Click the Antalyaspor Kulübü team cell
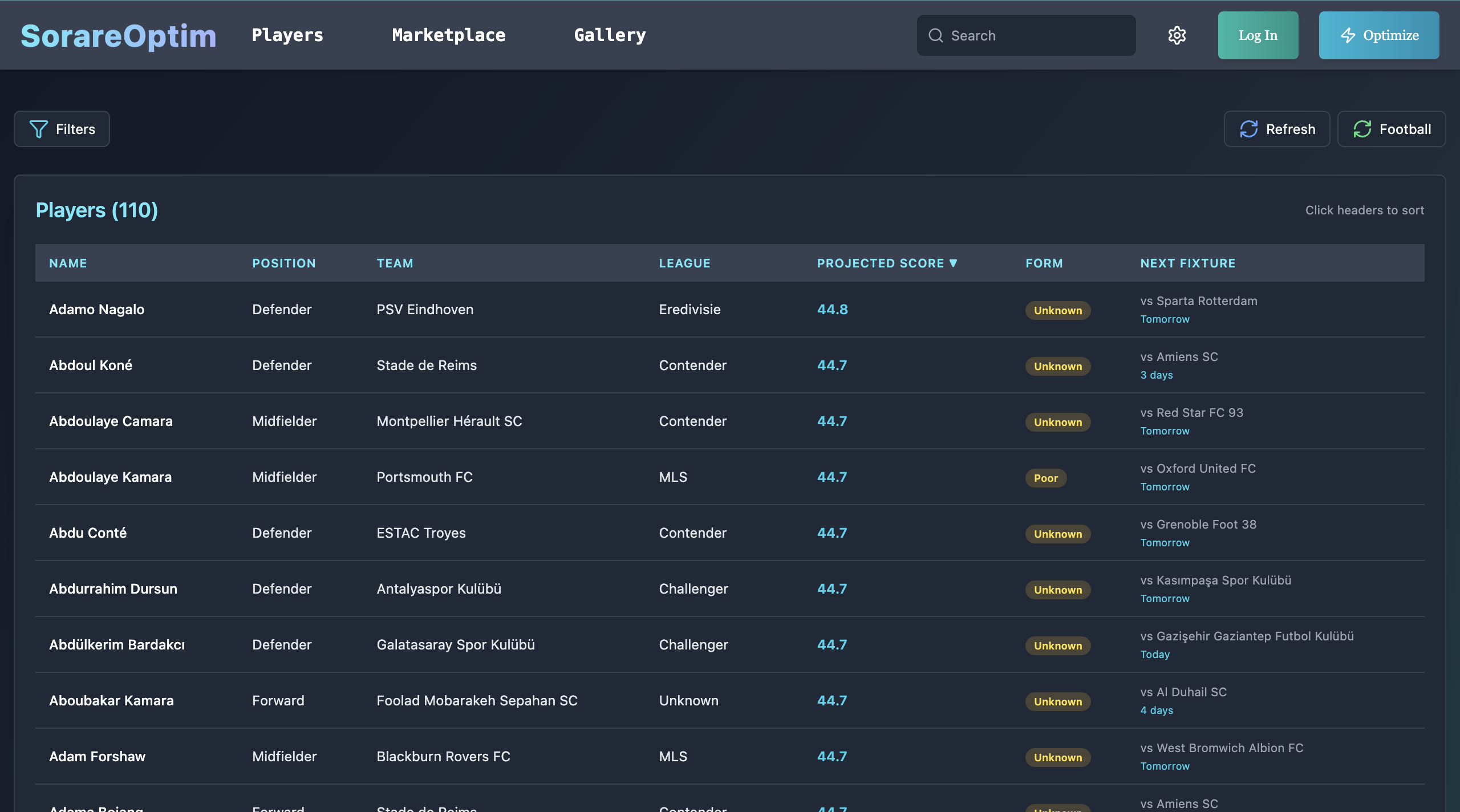The image size is (1460, 812). point(439,588)
